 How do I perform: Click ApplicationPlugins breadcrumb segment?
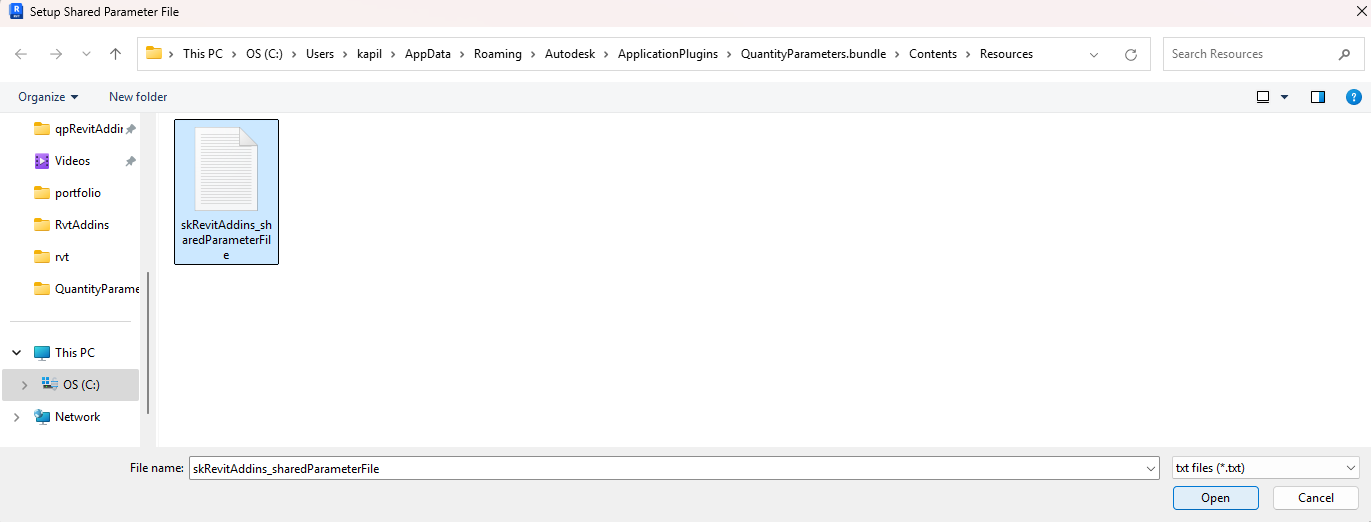pyautogui.click(x=668, y=54)
